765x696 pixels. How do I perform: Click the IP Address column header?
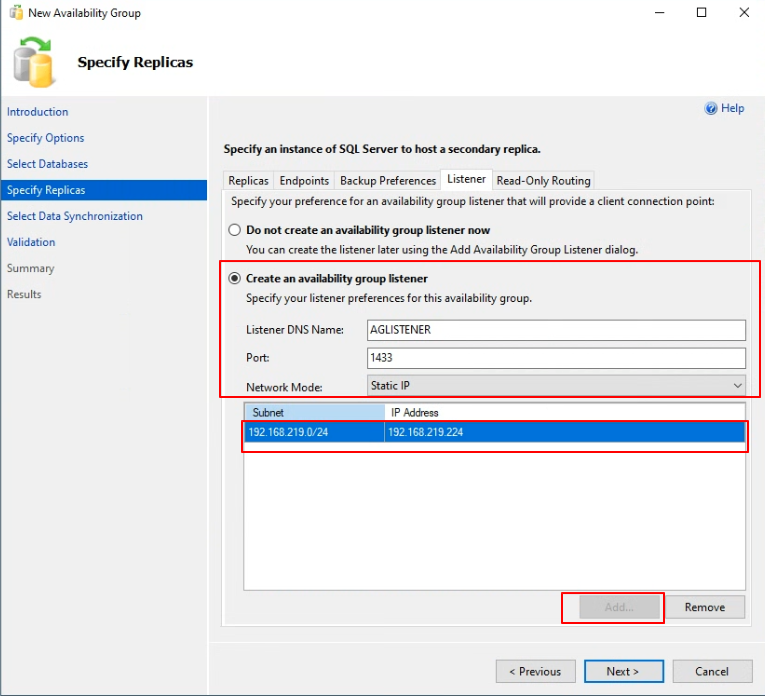[x=565, y=412]
